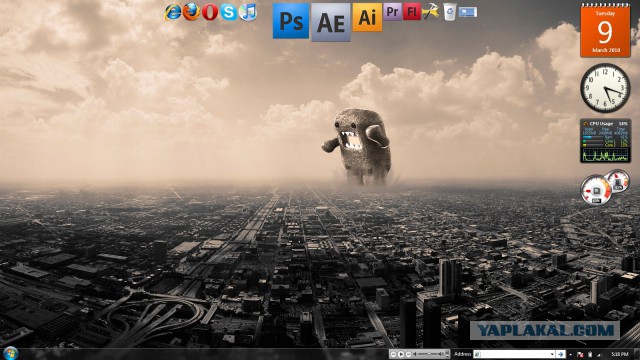Open Adobe After Effects (AE) icon

pyautogui.click(x=331, y=22)
